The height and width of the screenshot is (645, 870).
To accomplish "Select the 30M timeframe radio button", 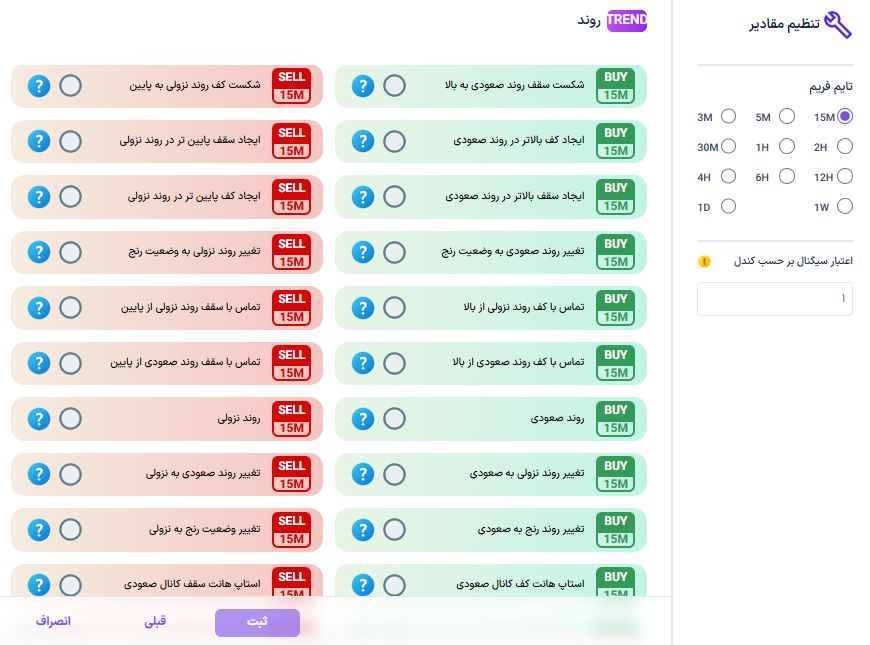I will (728, 147).
